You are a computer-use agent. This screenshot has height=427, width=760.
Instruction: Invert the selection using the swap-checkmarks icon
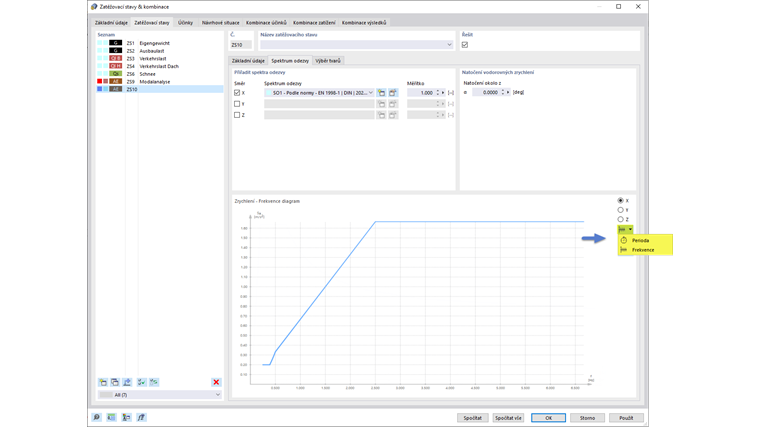(x=154, y=382)
